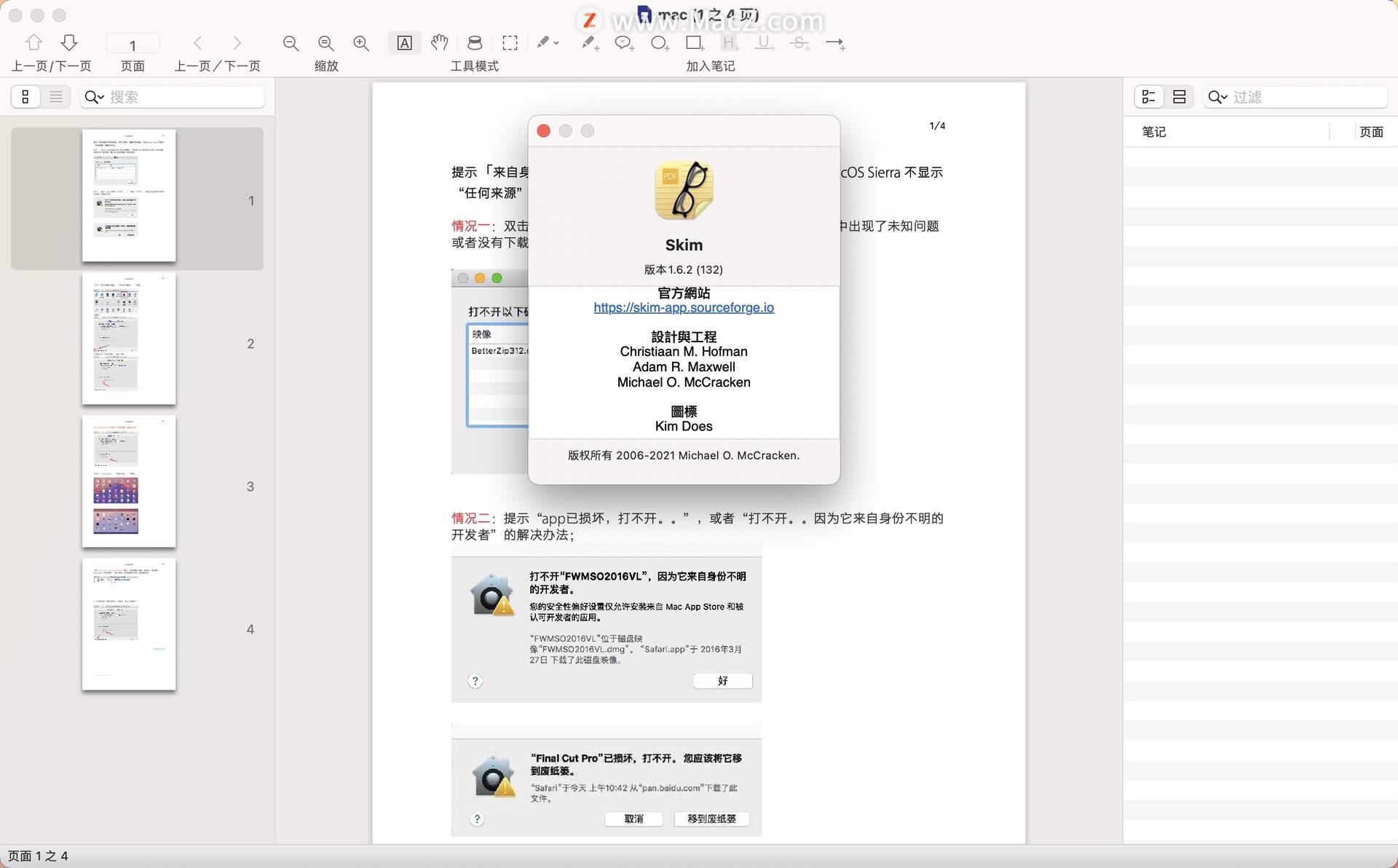Image resolution: width=1398 pixels, height=868 pixels.
Task: Select the marquee Selection tool
Action: coord(510,43)
